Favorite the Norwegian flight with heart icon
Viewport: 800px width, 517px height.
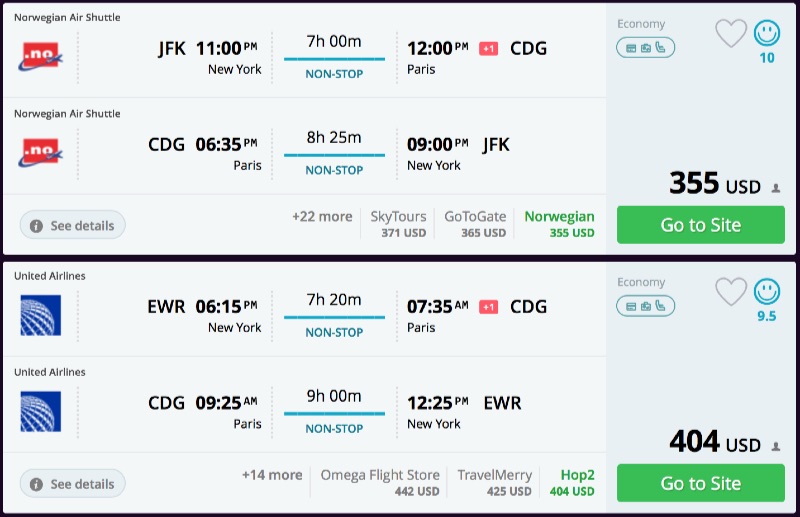pos(731,34)
